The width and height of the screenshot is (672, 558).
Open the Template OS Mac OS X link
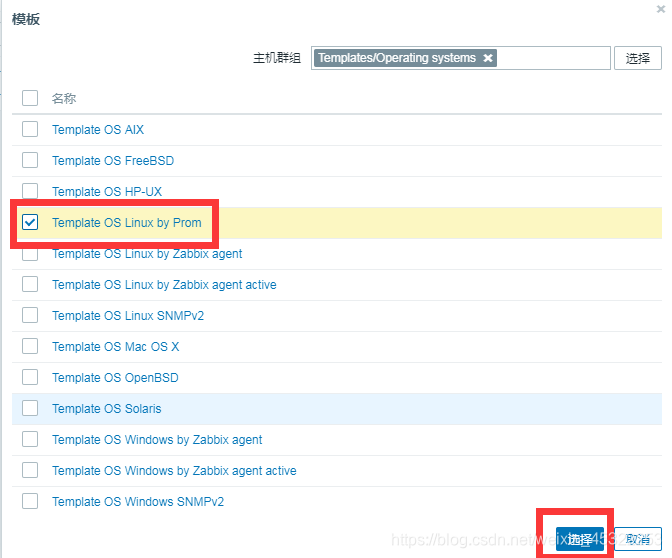116,346
